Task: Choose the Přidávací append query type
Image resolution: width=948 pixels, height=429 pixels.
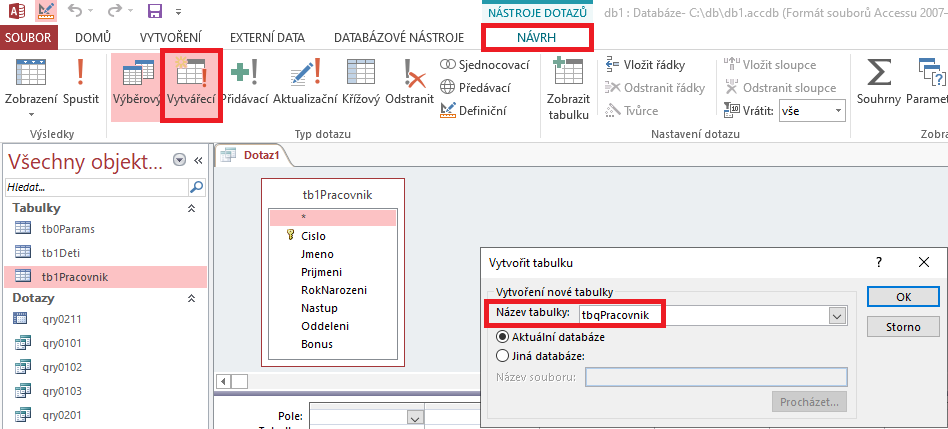Action: (x=244, y=81)
